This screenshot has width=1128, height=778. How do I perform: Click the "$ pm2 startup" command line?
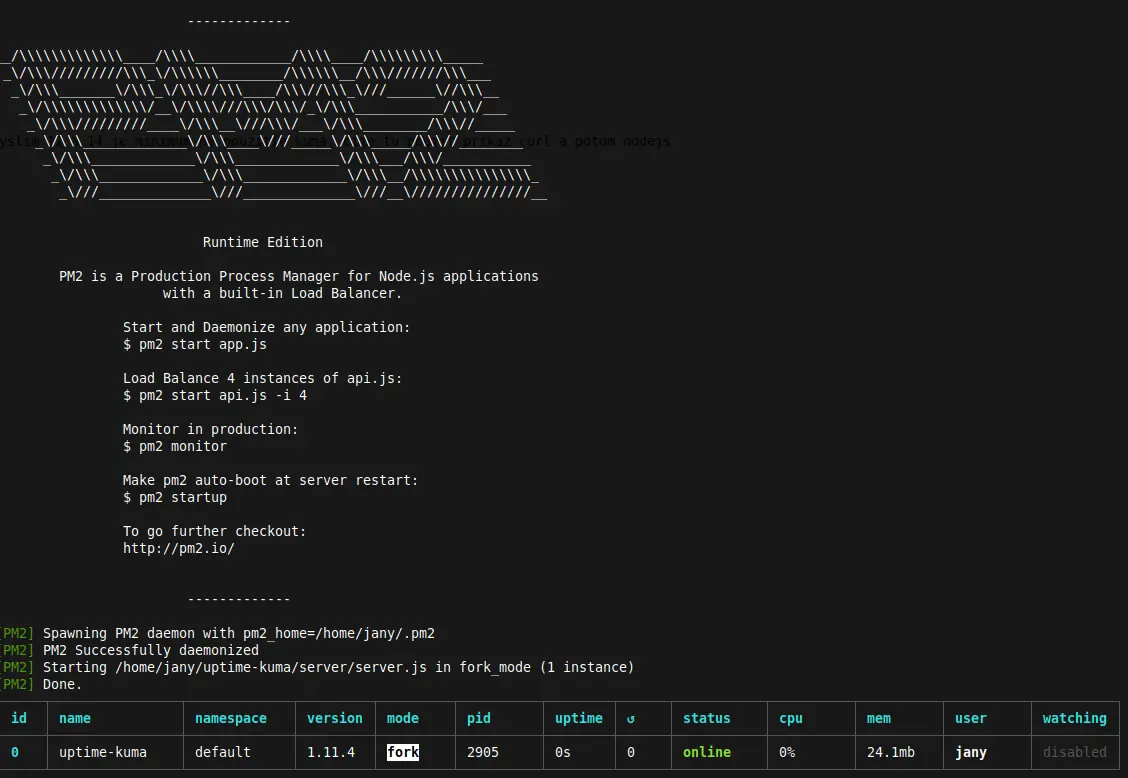(175, 498)
